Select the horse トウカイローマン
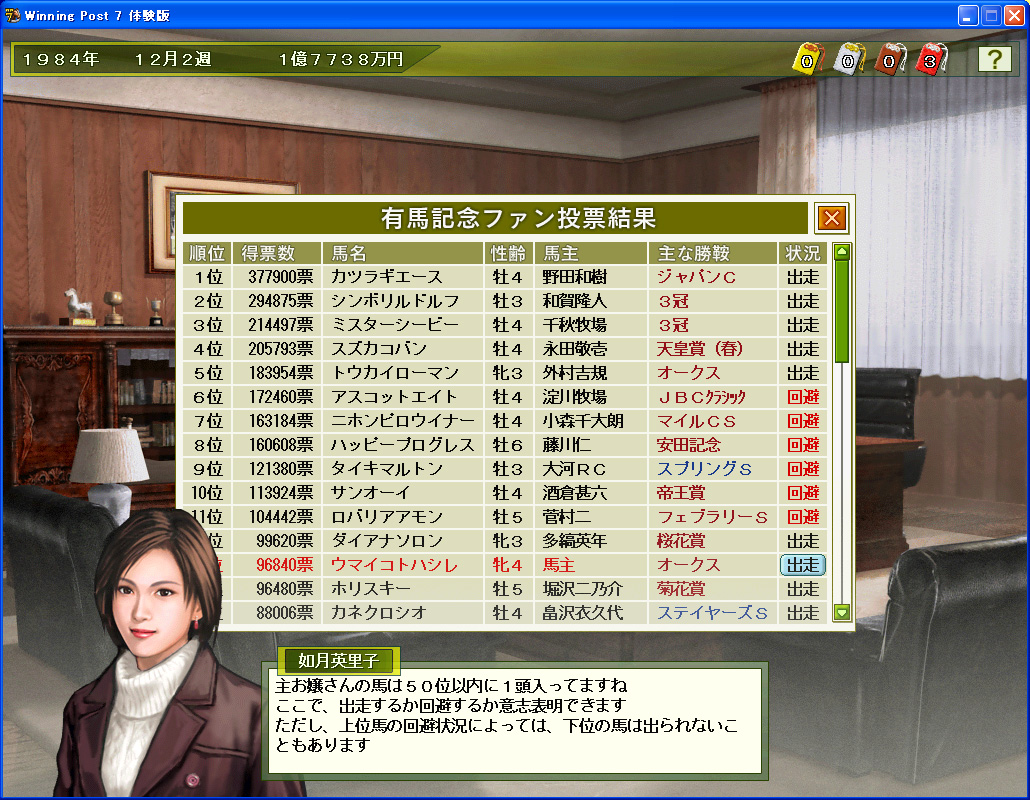 coord(395,372)
